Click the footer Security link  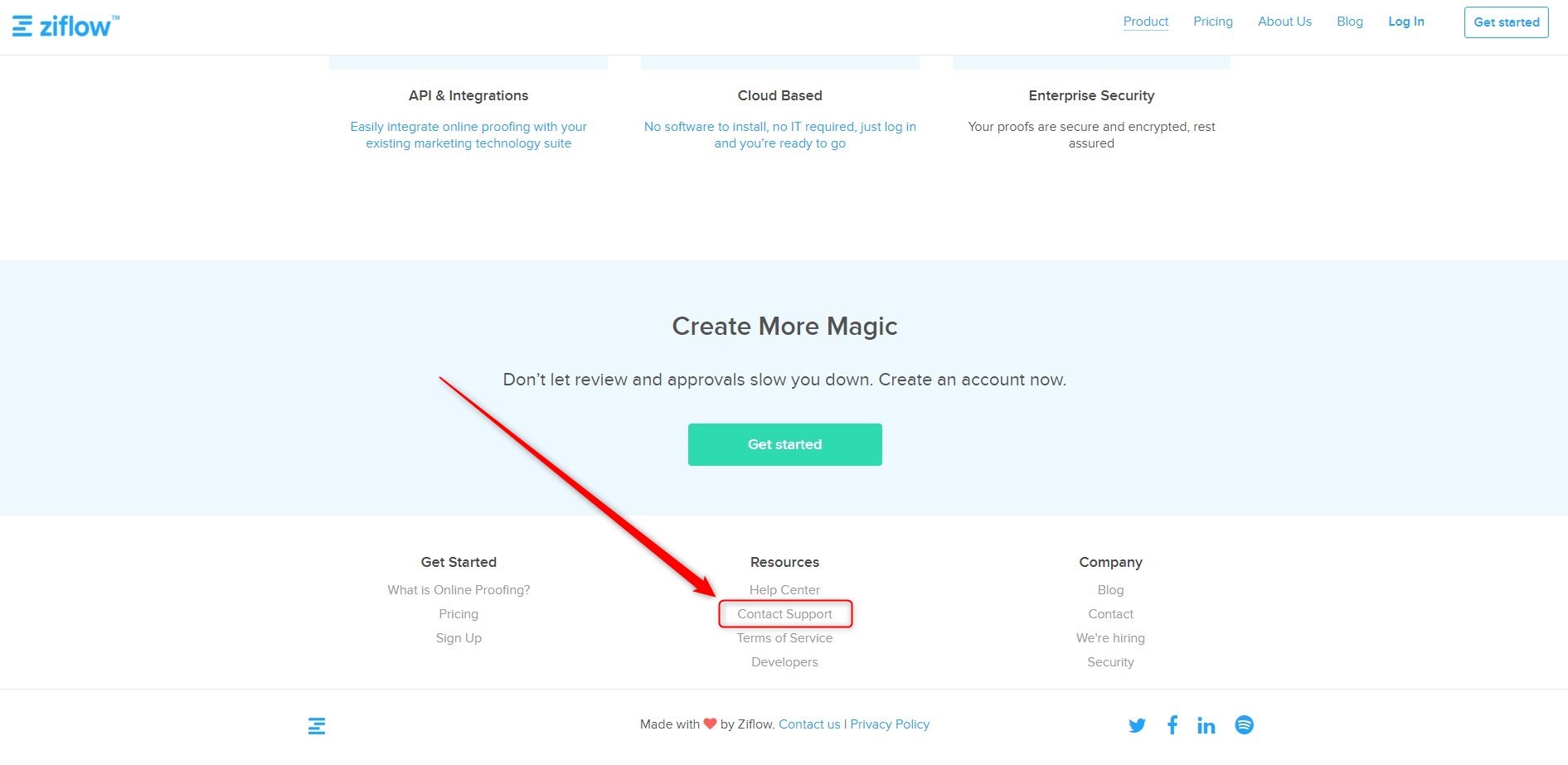(x=1110, y=662)
